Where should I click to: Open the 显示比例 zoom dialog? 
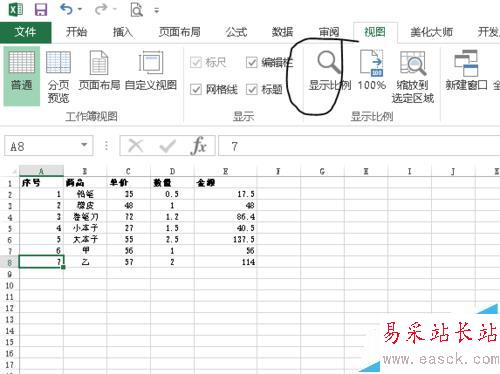coord(330,71)
